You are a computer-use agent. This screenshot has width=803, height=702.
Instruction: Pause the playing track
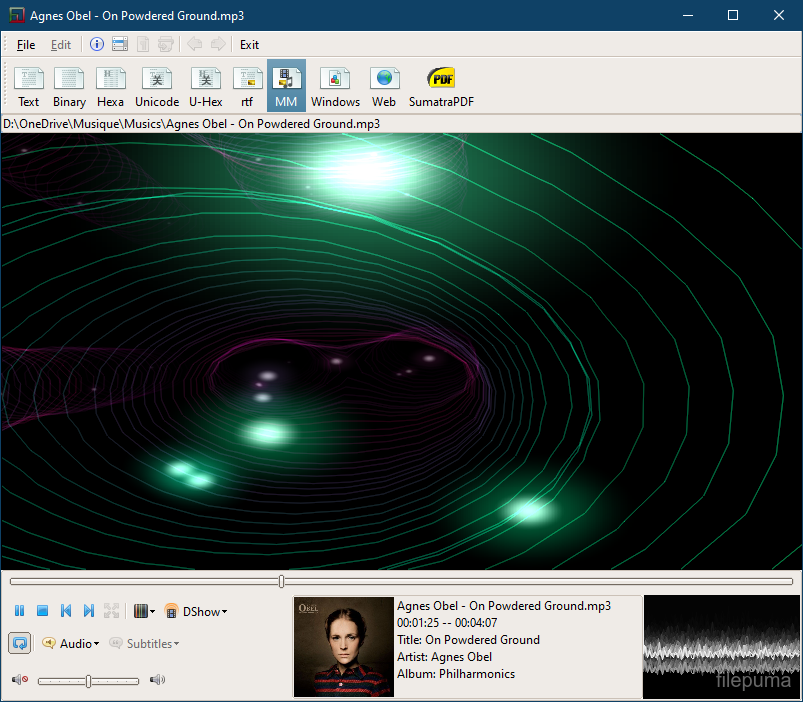19,611
